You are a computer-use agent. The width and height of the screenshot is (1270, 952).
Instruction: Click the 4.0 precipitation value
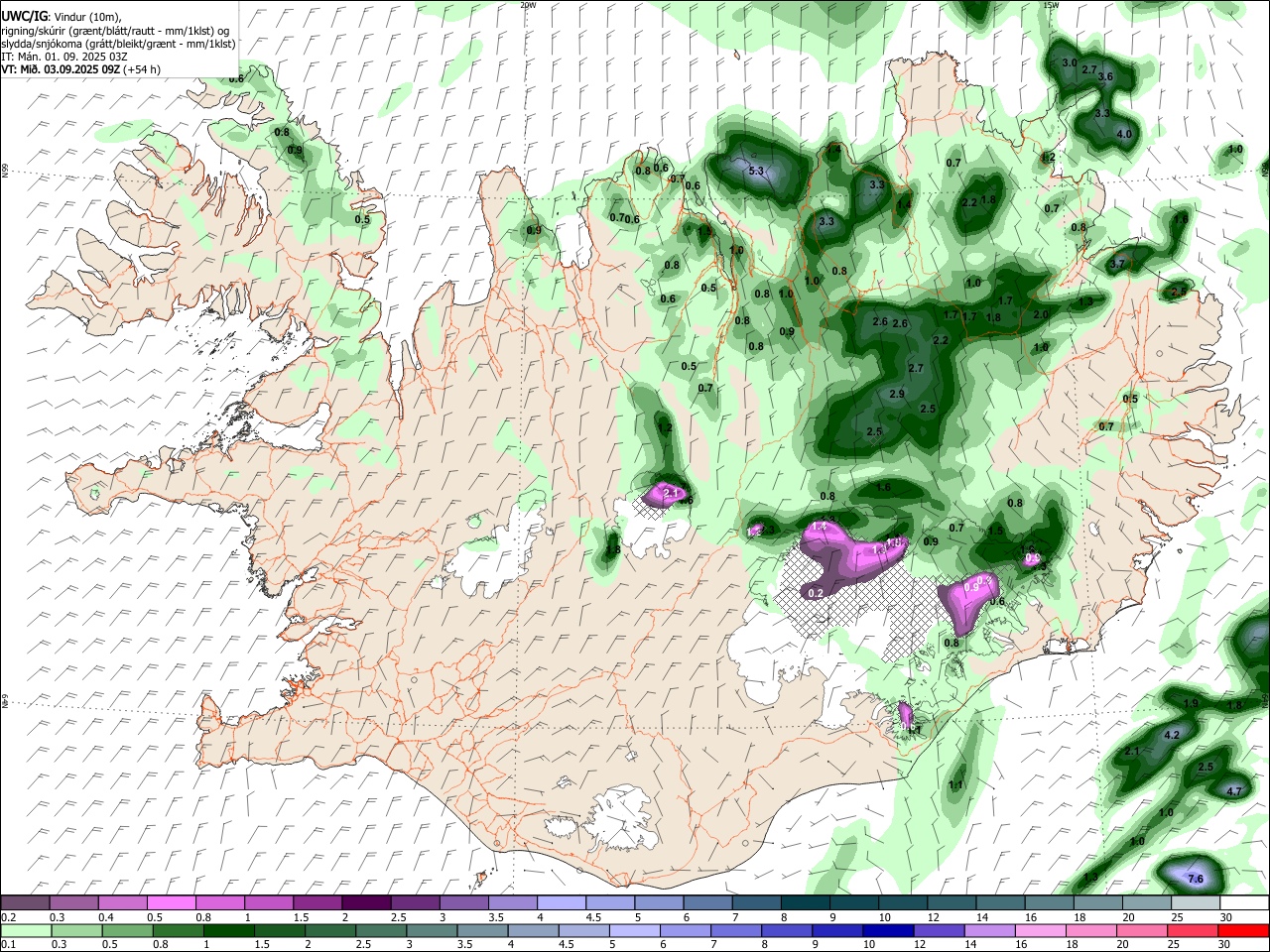tap(1124, 134)
